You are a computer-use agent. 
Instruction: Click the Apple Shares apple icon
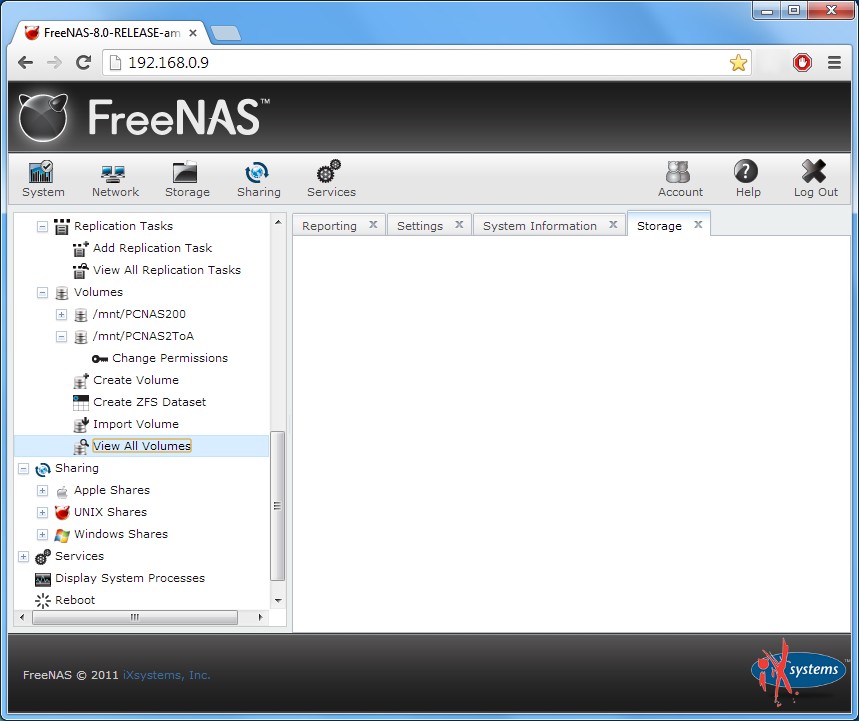(62, 491)
